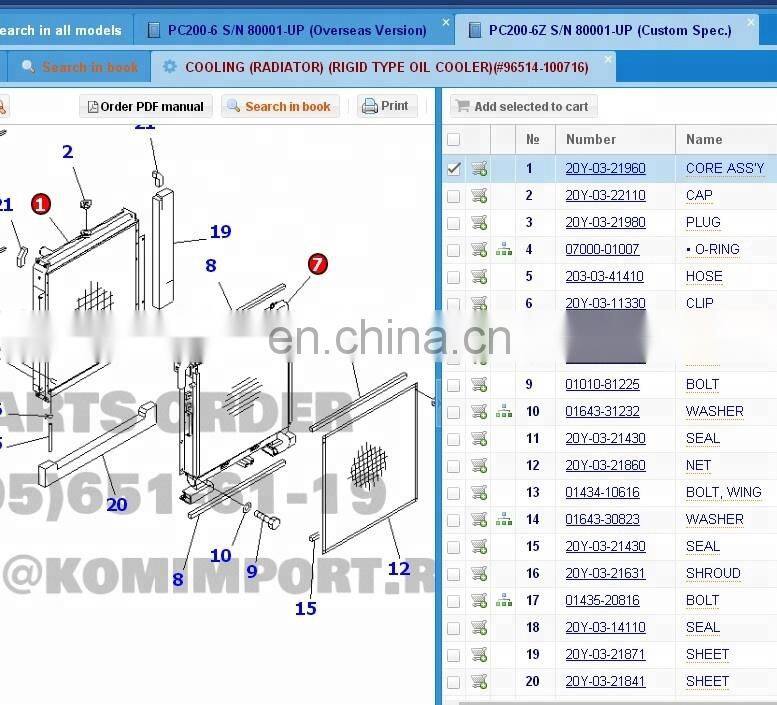Toggle select-all checkbox in table header

[x=453, y=140]
